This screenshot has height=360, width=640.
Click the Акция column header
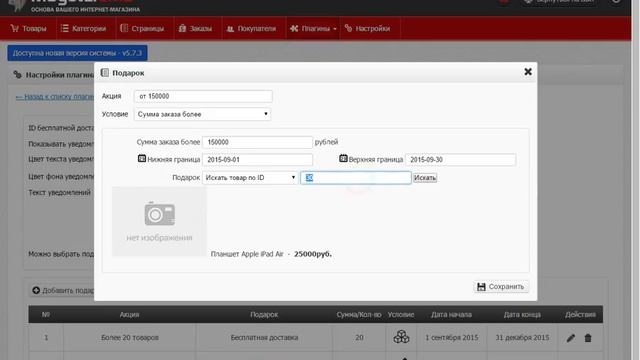point(129,315)
